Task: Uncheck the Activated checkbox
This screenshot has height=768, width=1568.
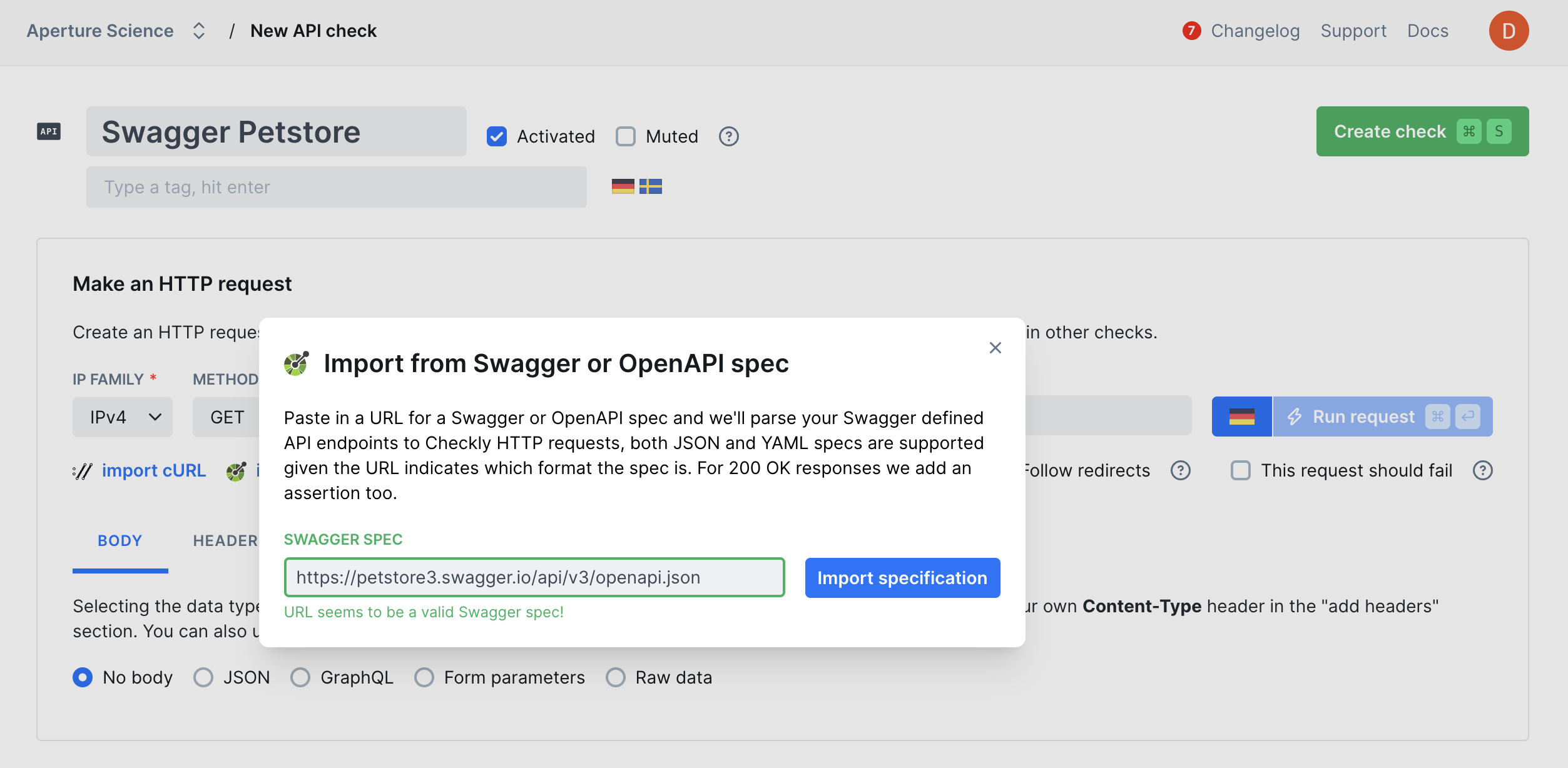Action: 497,136
